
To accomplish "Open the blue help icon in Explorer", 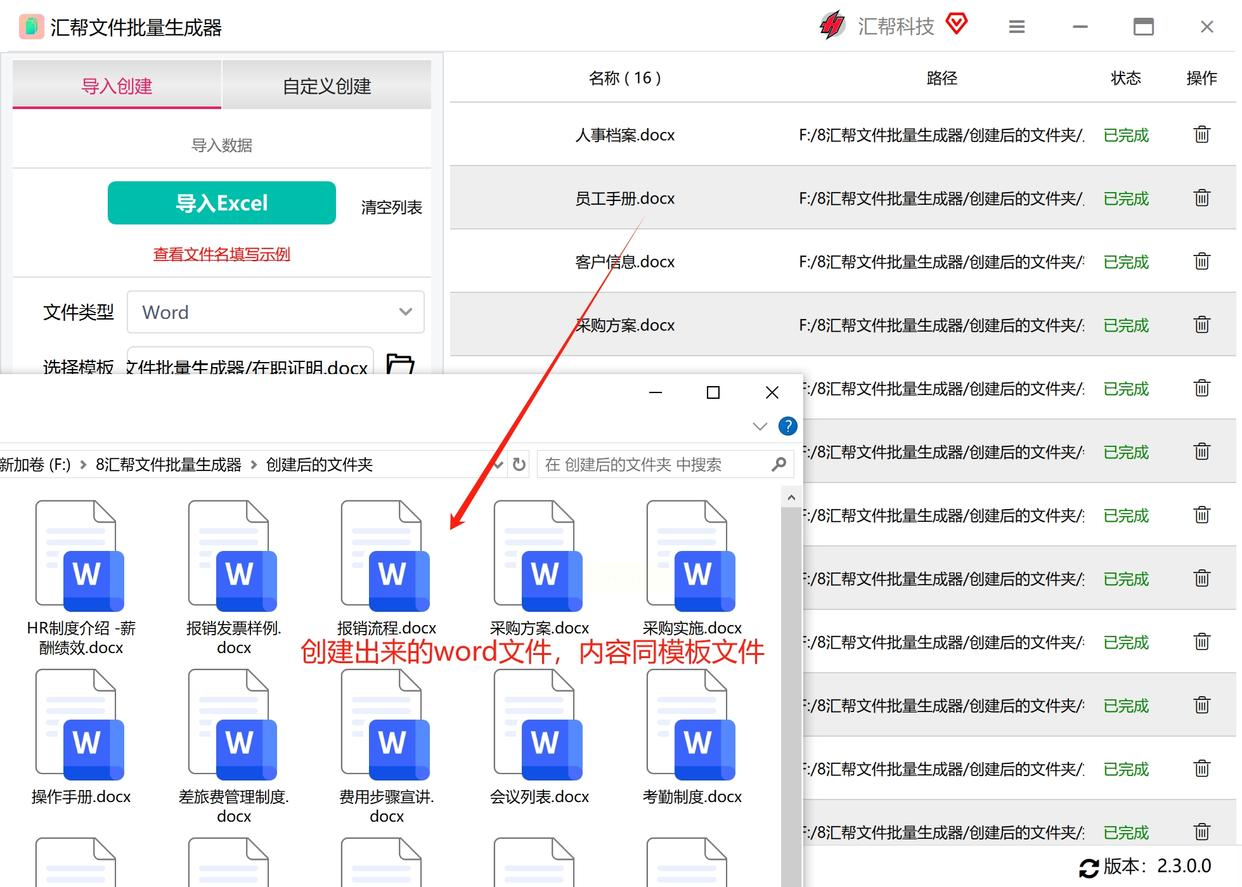I will 788,426.
